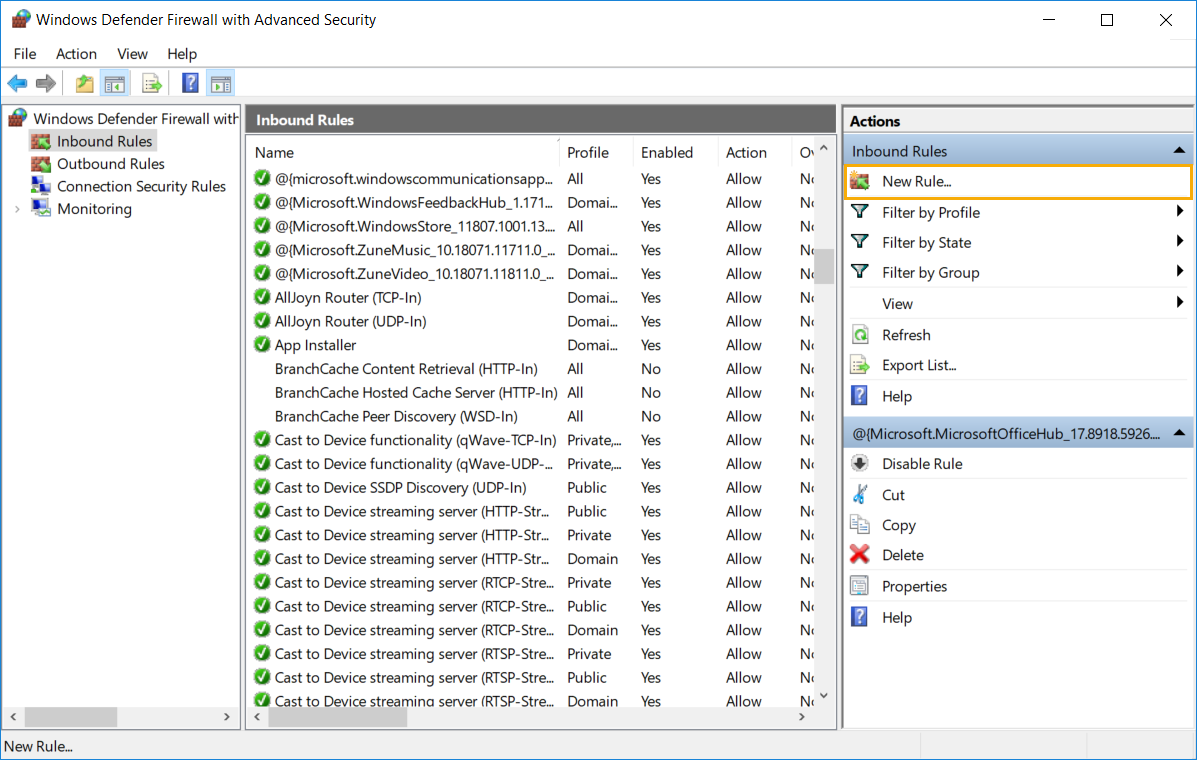Viewport: 1197px width, 760px height.
Task: Click the Back arrow toolbar icon
Action: 17,83
